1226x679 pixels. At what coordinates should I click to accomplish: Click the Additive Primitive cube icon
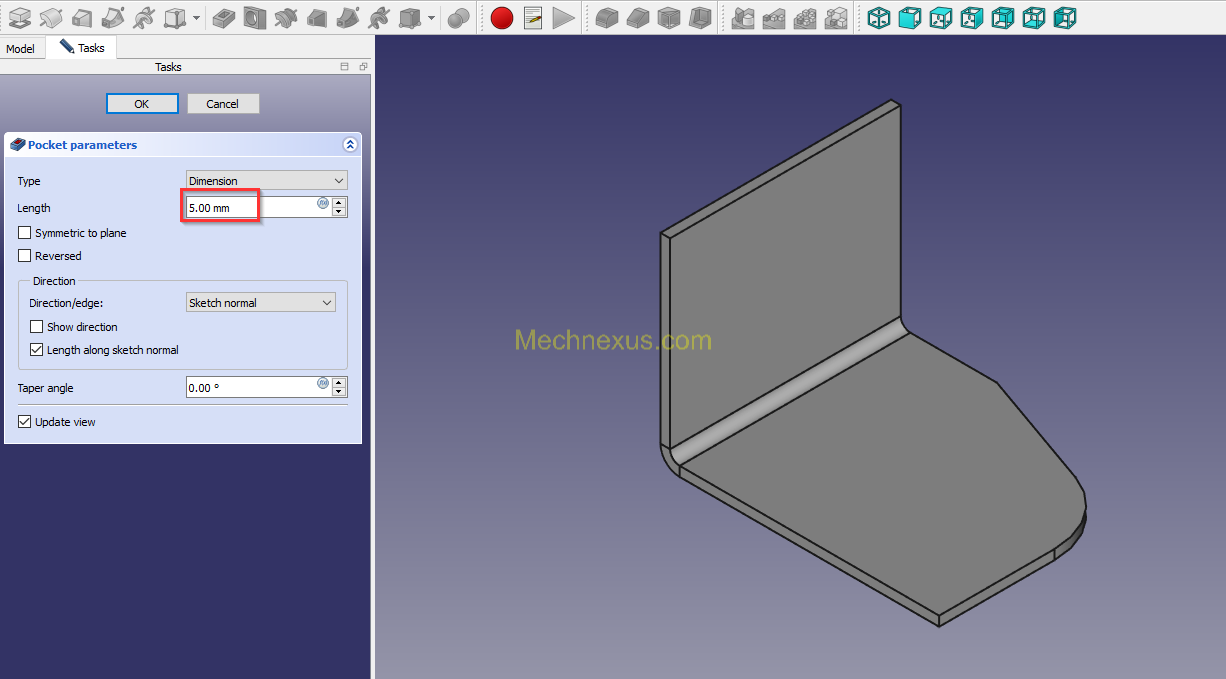(175, 17)
